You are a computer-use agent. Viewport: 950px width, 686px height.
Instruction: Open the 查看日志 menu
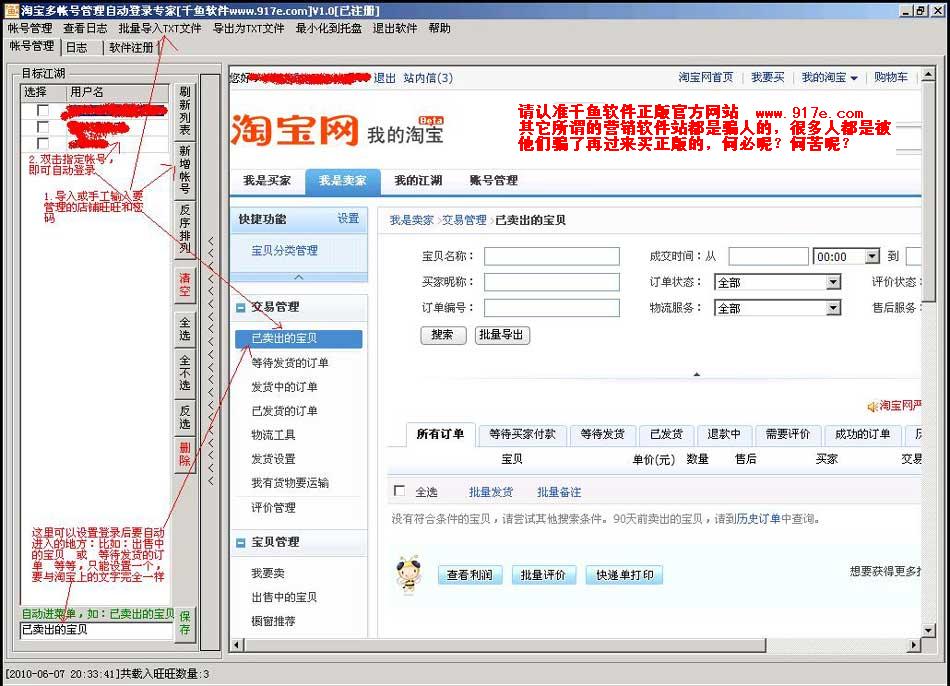[x=85, y=28]
